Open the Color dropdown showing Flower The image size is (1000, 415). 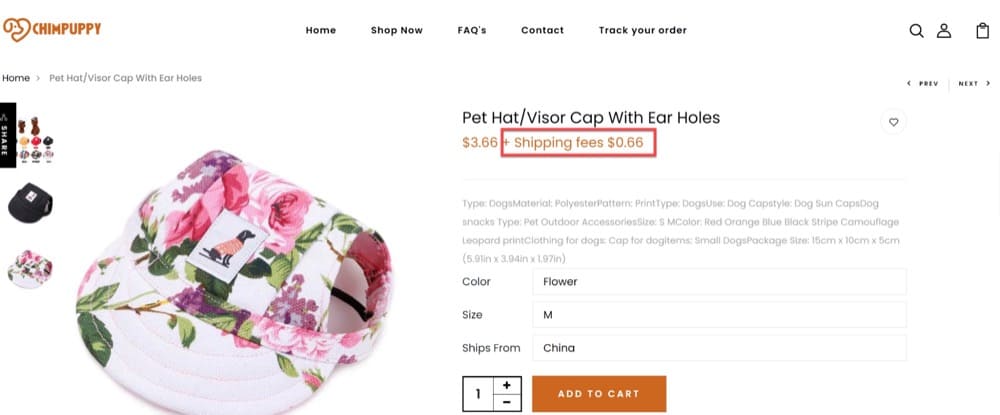pyautogui.click(x=718, y=282)
